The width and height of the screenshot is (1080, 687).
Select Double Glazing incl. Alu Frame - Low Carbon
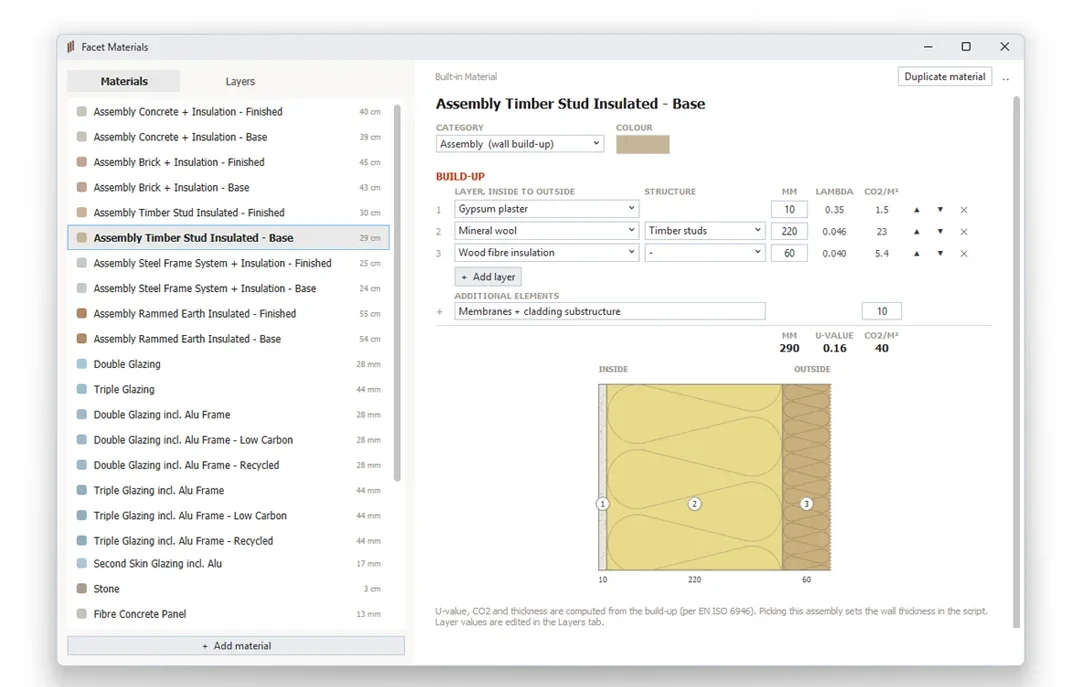[229, 440]
